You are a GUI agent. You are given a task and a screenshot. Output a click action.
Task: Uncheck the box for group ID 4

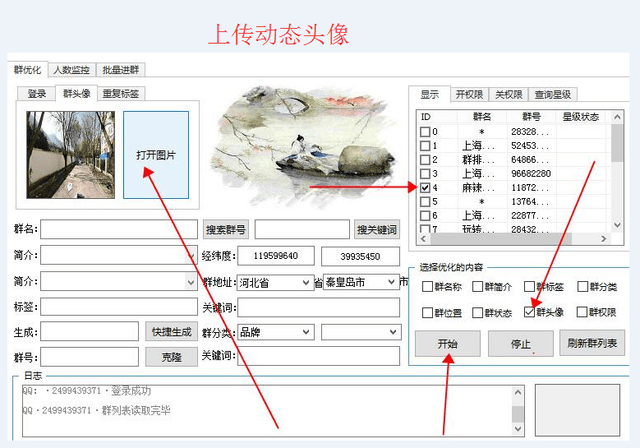pos(425,187)
